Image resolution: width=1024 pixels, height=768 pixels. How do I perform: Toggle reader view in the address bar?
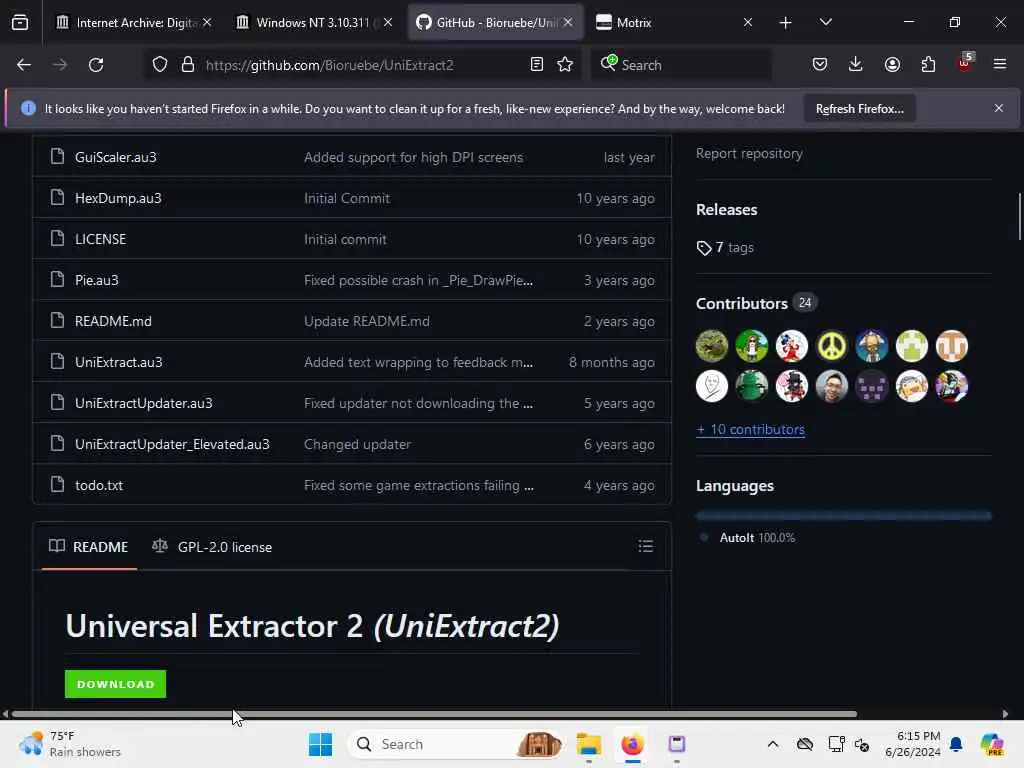point(537,65)
